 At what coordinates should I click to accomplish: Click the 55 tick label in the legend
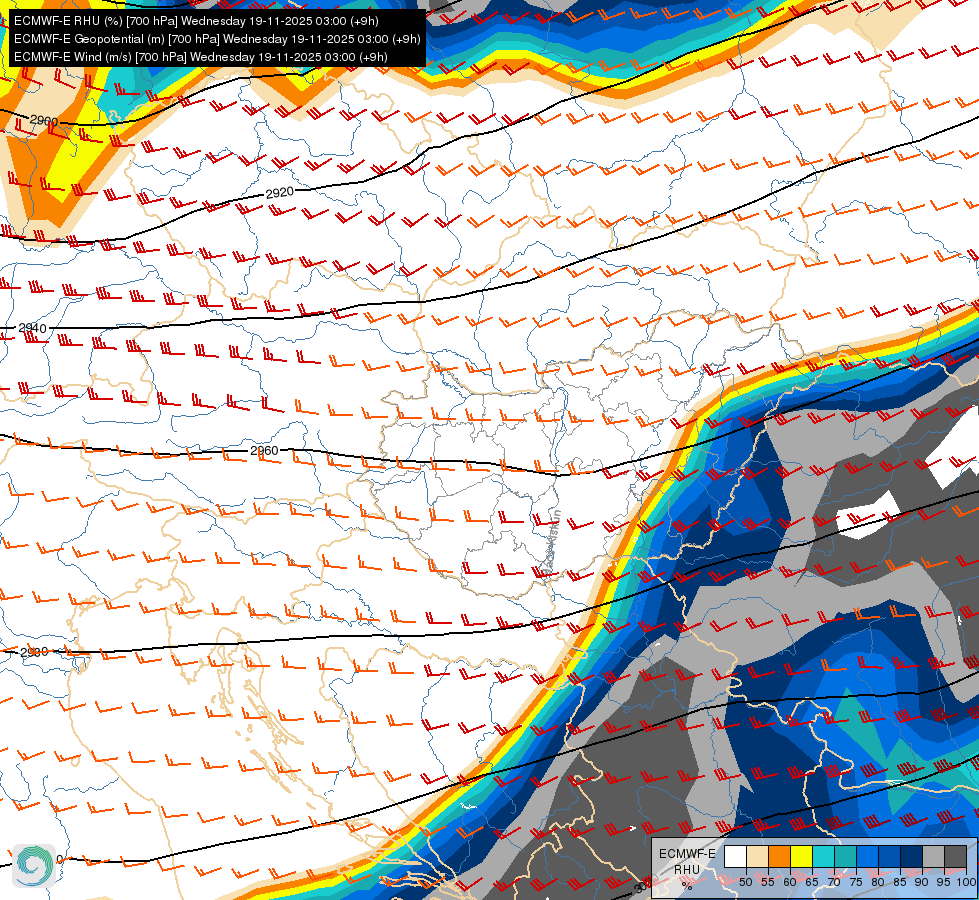[x=768, y=882]
